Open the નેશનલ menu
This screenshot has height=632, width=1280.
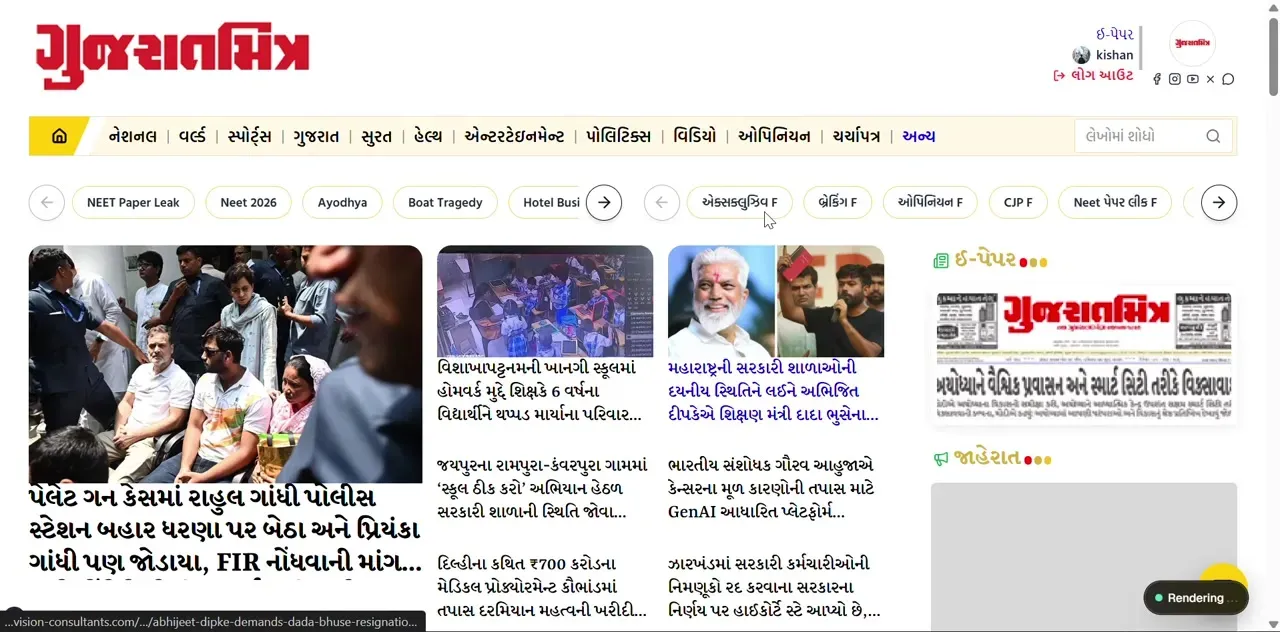click(x=133, y=136)
